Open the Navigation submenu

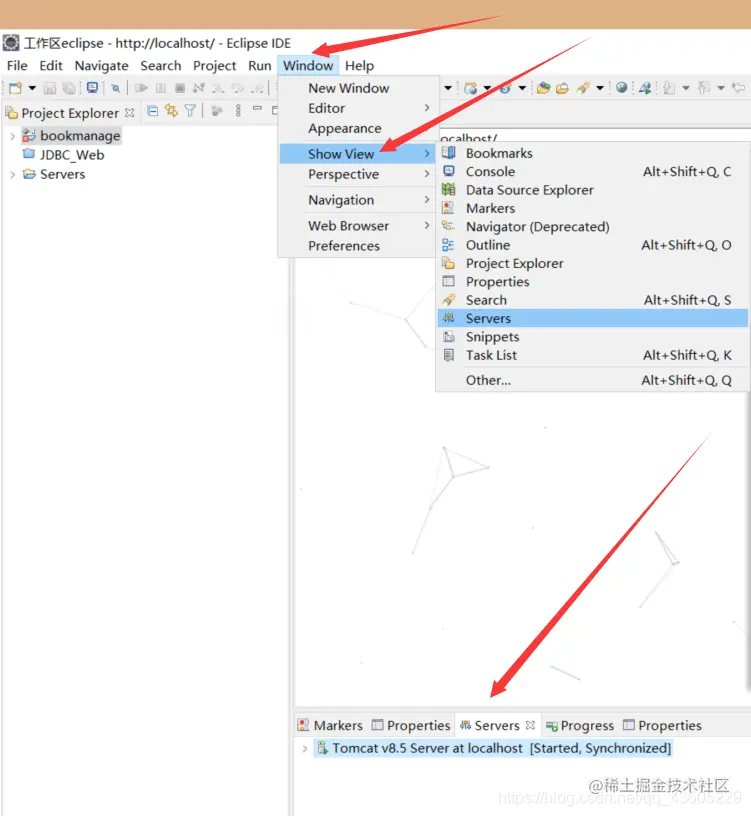click(x=359, y=200)
